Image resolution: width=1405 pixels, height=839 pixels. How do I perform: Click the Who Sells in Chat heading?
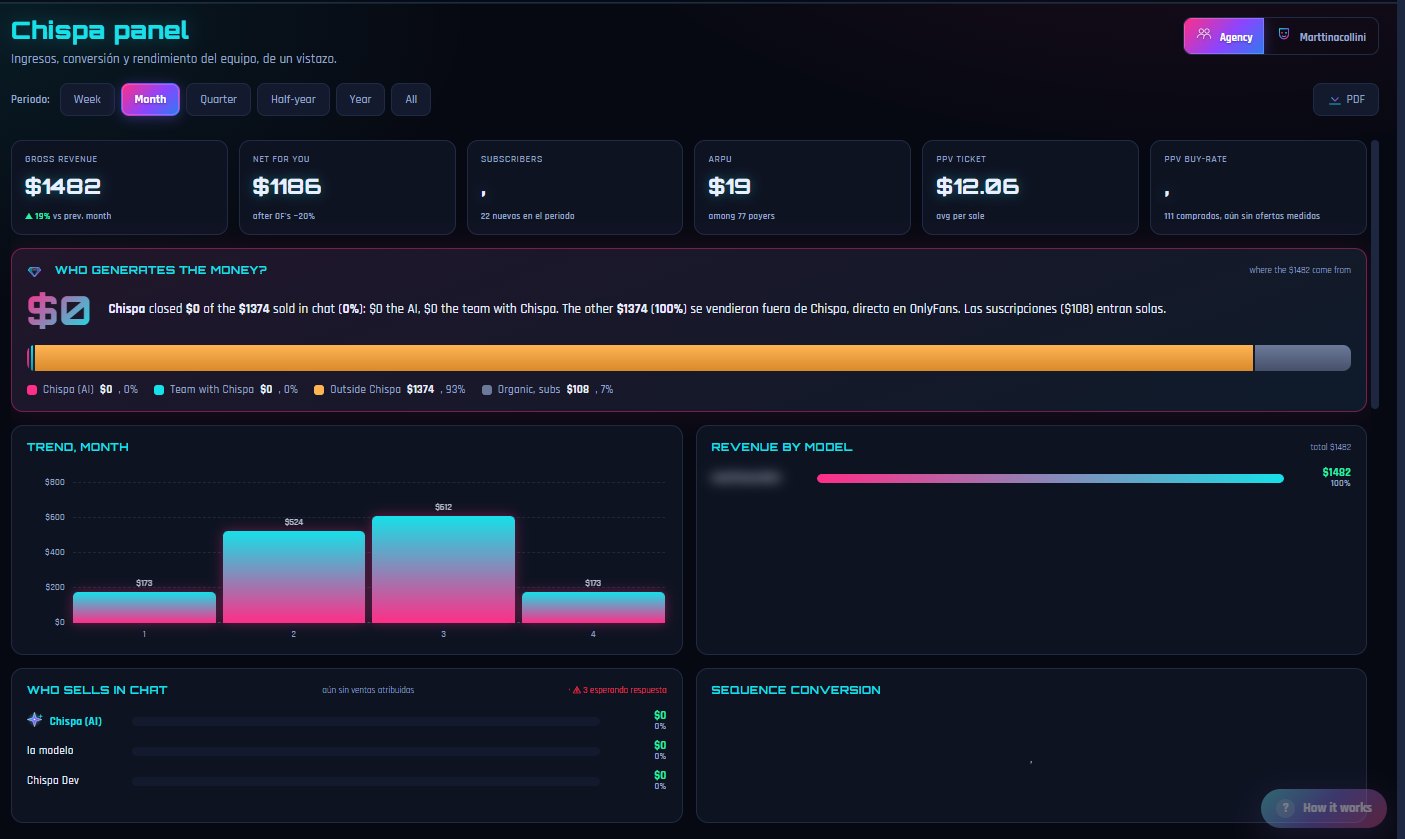pyautogui.click(x=97, y=690)
